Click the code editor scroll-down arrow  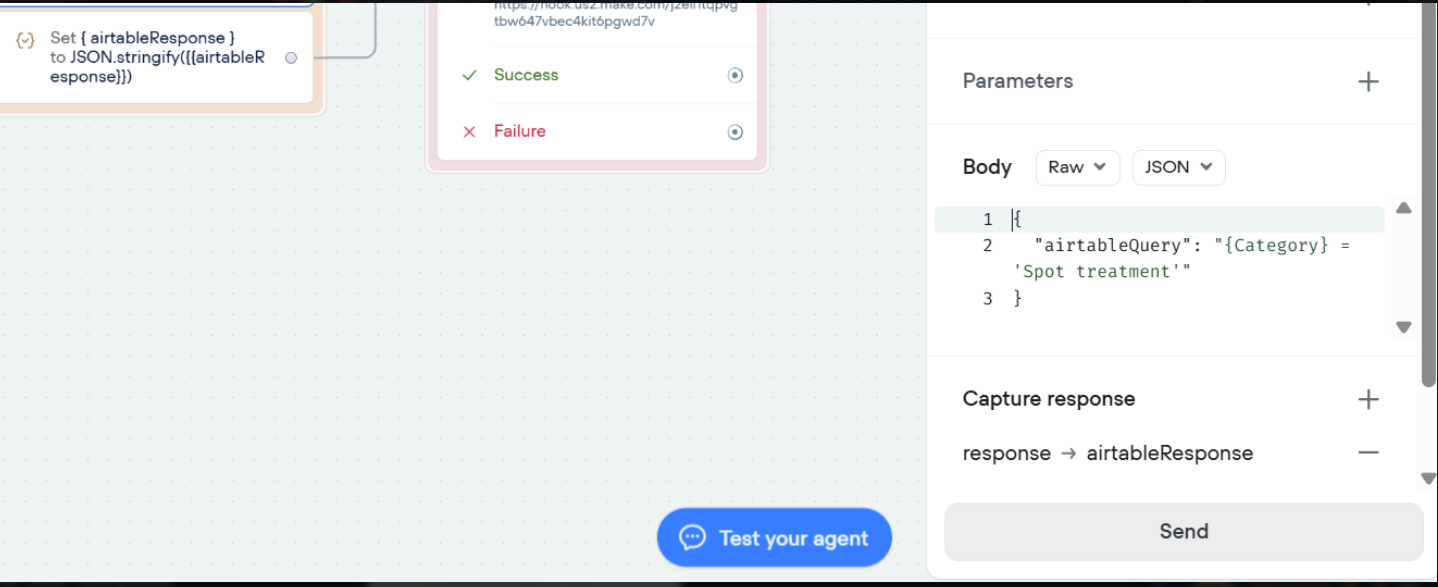(1403, 327)
